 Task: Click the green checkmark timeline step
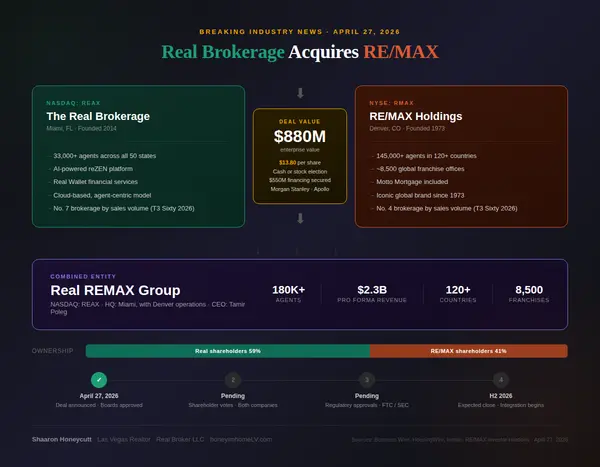pos(99,380)
